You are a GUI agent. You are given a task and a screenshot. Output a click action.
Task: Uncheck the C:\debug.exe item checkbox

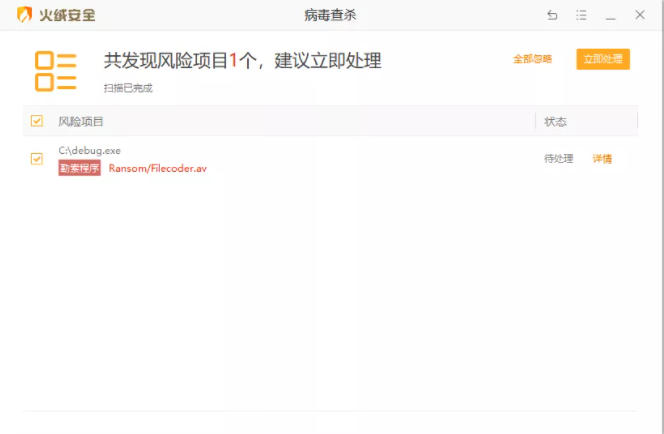(x=37, y=159)
